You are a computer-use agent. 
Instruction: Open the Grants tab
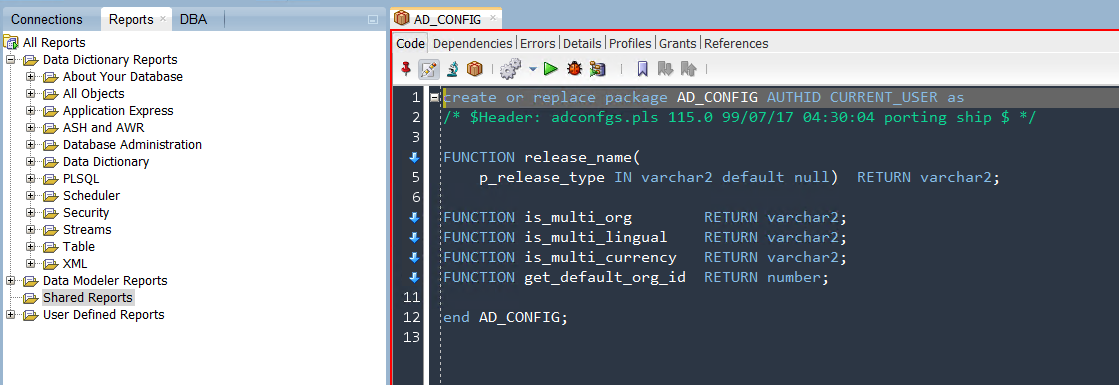coord(677,44)
